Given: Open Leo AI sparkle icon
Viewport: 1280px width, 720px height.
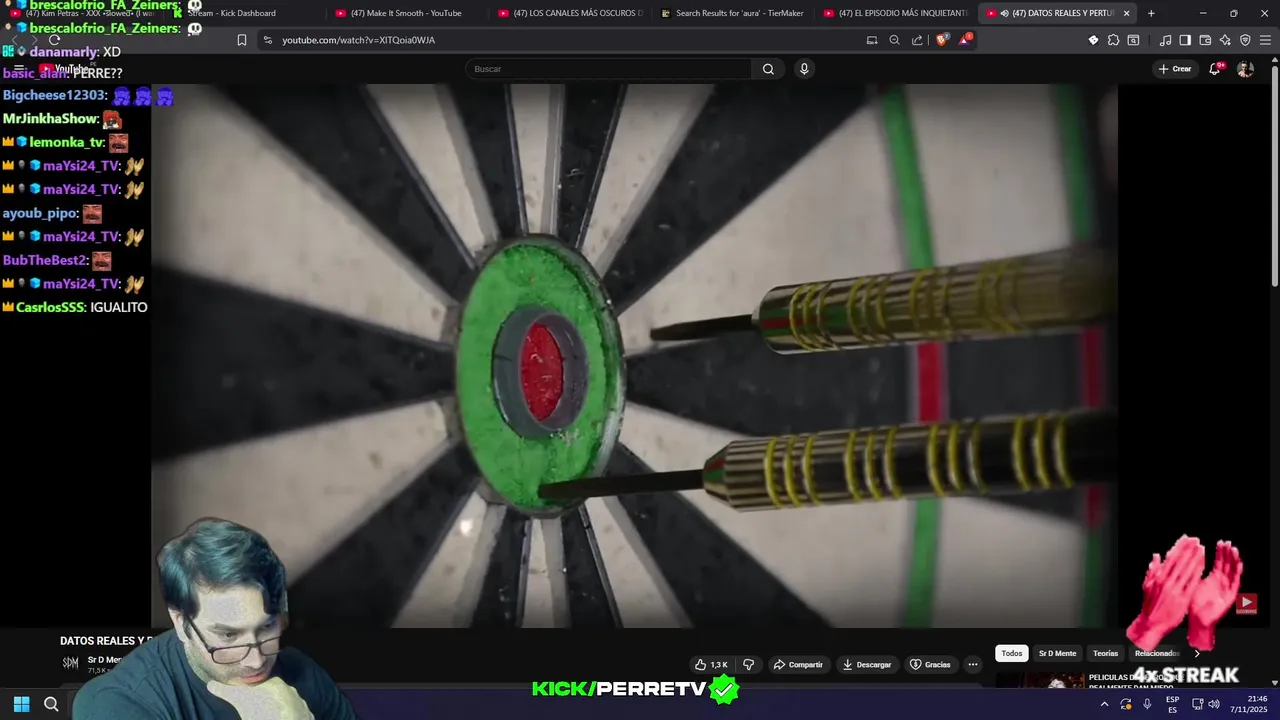Looking at the screenshot, I should [1225, 40].
